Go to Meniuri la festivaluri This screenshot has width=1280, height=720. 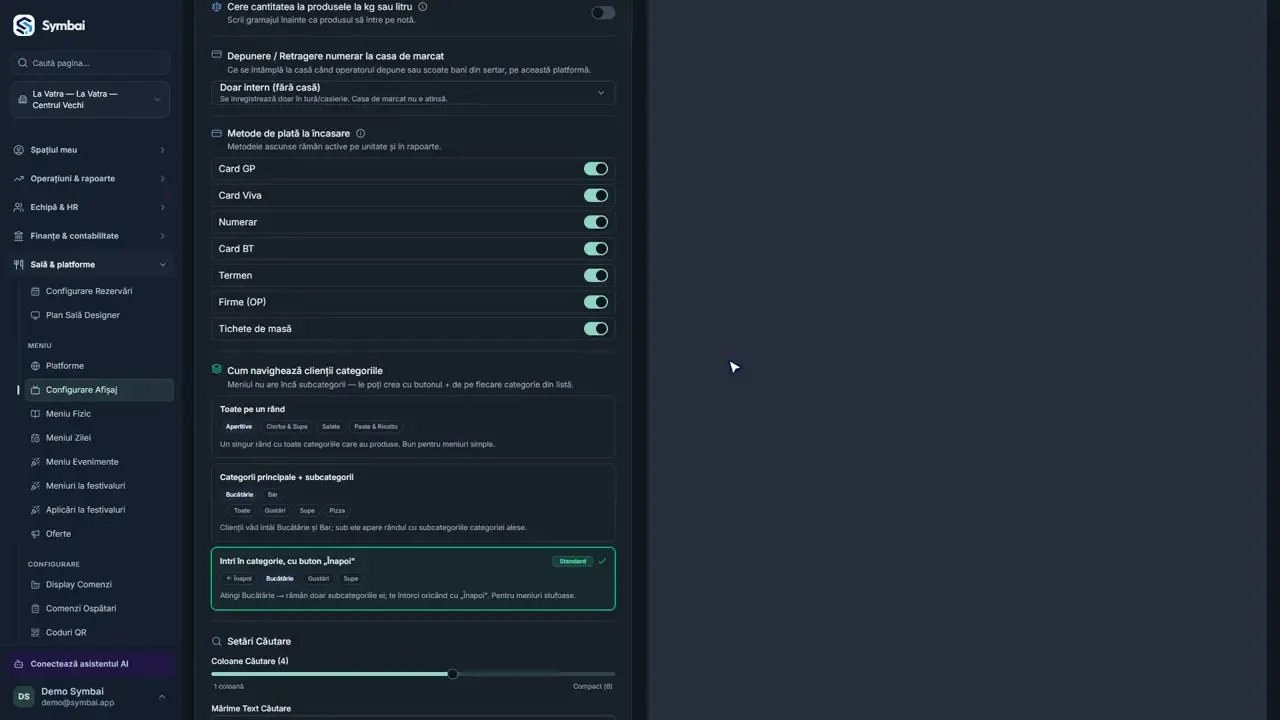99,486
